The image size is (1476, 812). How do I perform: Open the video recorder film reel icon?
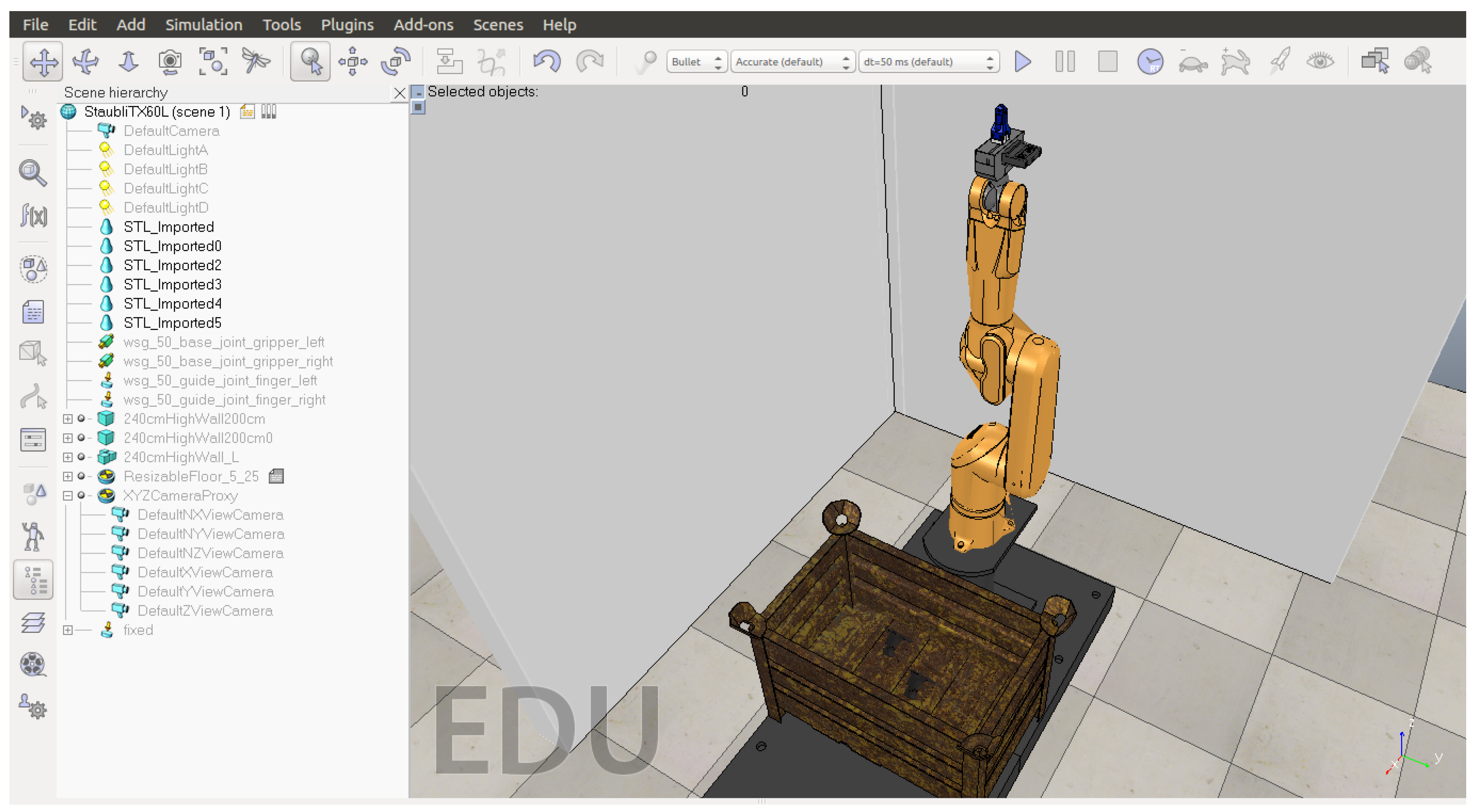(33, 665)
